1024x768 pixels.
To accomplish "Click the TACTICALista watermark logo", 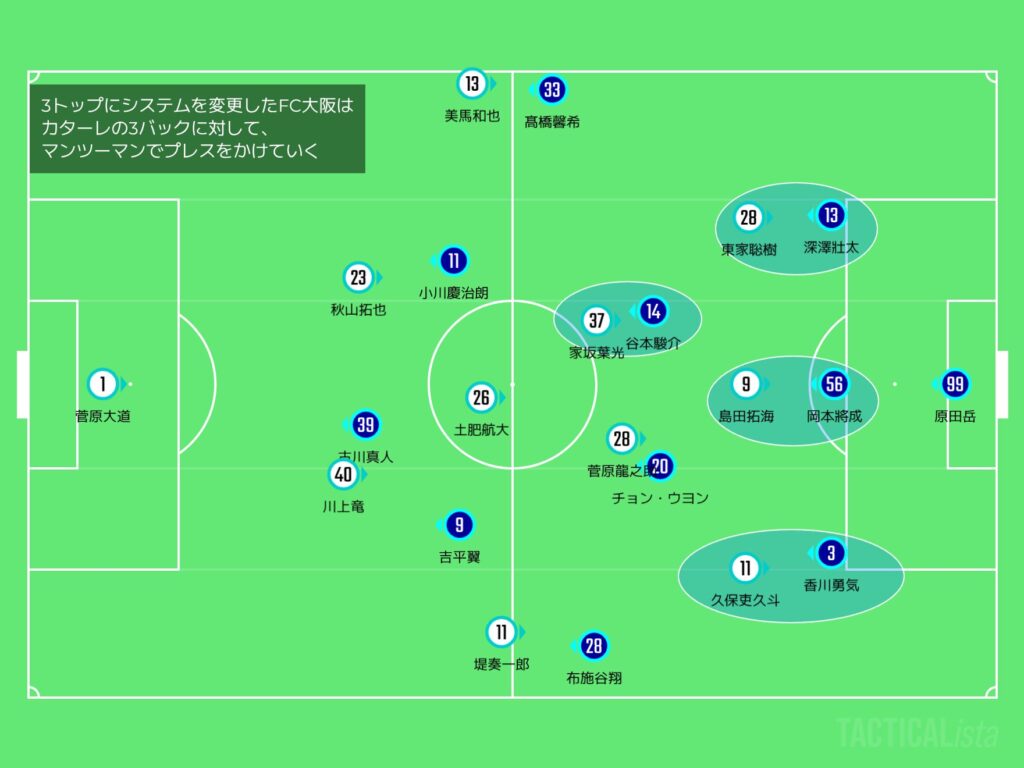I will (917, 733).
